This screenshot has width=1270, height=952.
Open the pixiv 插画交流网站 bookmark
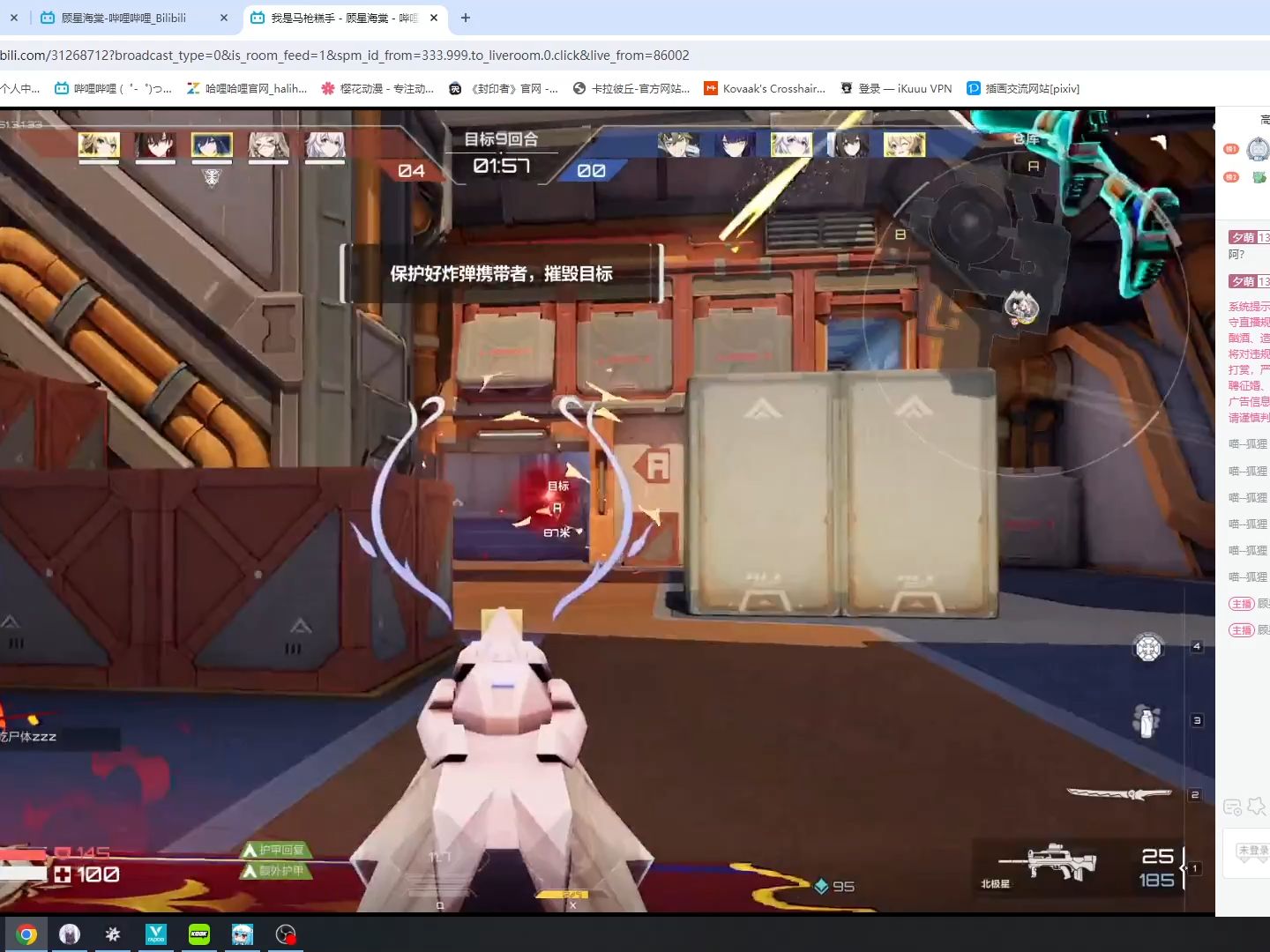click(x=1023, y=88)
